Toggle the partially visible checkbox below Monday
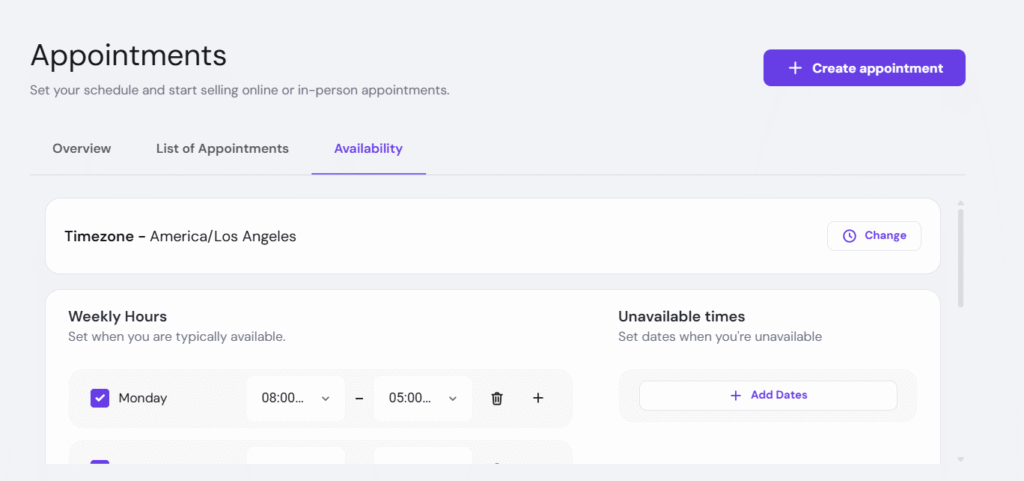The width and height of the screenshot is (1024, 481). (100, 465)
